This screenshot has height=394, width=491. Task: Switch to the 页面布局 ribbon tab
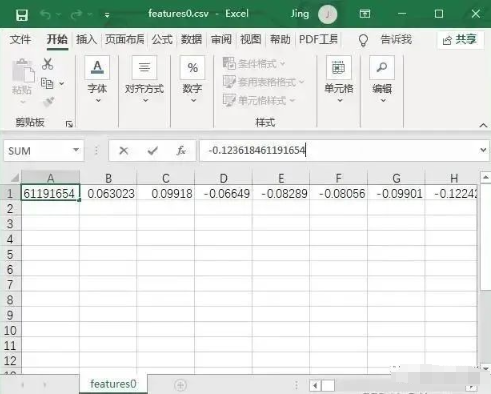click(x=124, y=39)
